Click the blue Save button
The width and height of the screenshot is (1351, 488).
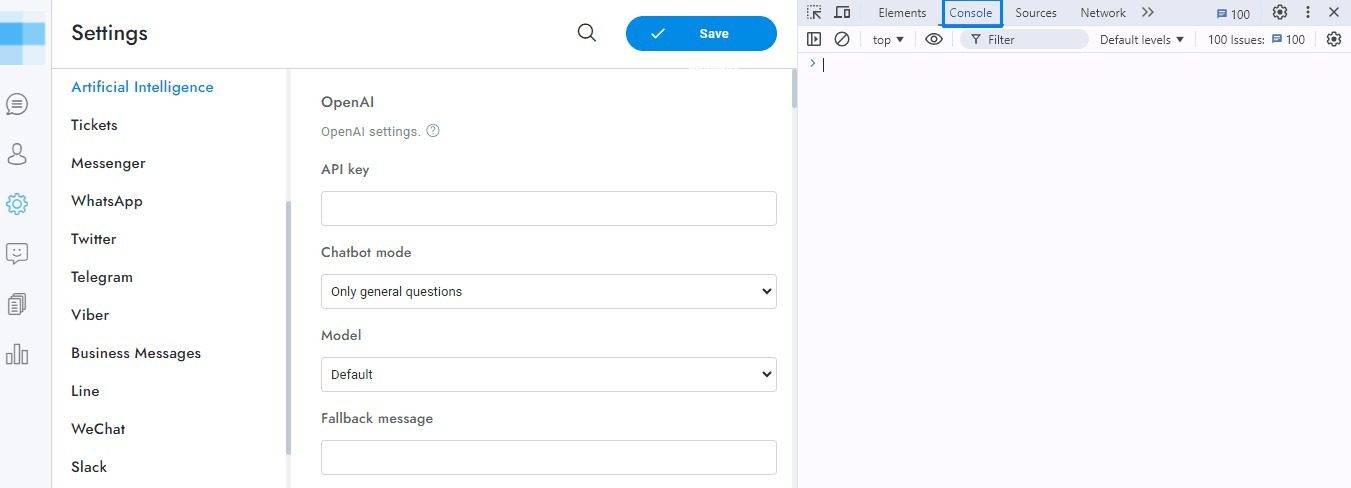[701, 33]
